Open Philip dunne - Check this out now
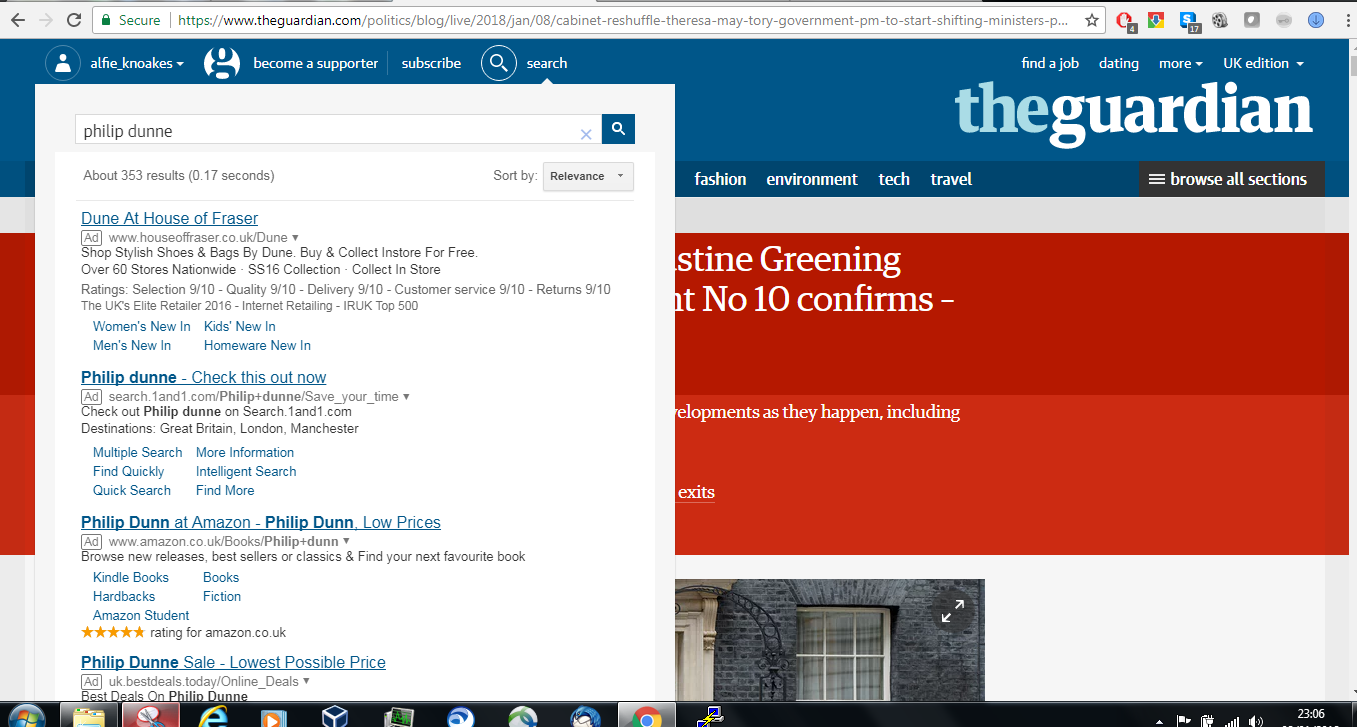 click(203, 377)
